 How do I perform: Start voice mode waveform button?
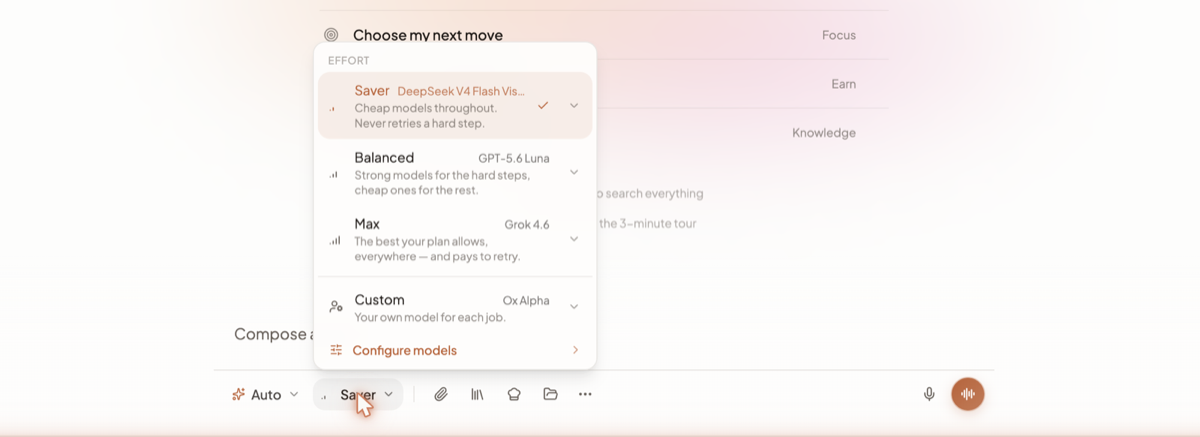(968, 394)
